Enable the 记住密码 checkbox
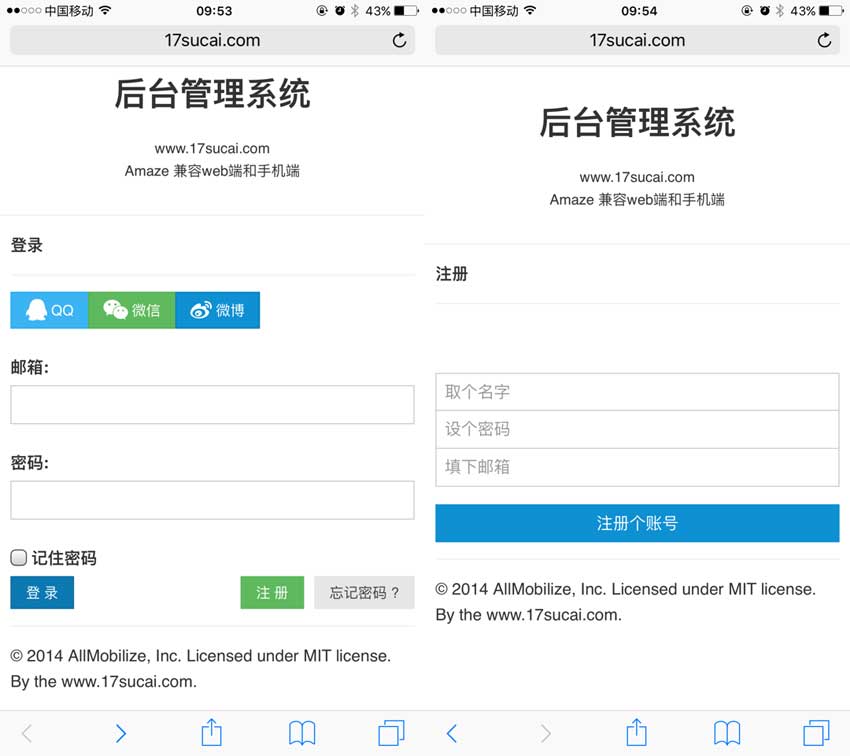Viewport: 850px width, 756px height. pos(19,558)
